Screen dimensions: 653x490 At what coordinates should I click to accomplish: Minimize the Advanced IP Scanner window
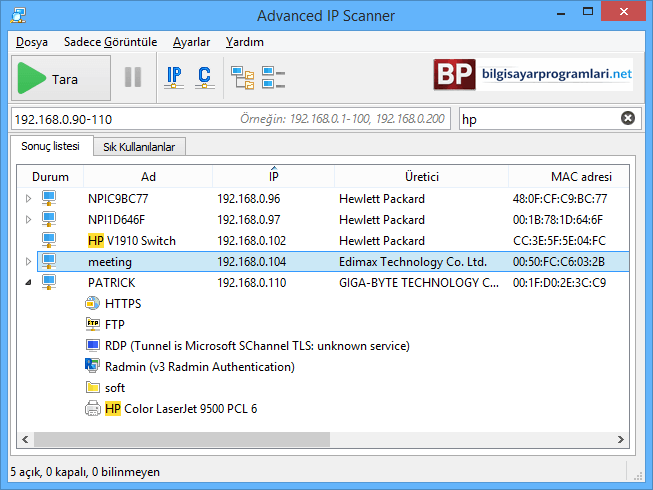coord(561,12)
